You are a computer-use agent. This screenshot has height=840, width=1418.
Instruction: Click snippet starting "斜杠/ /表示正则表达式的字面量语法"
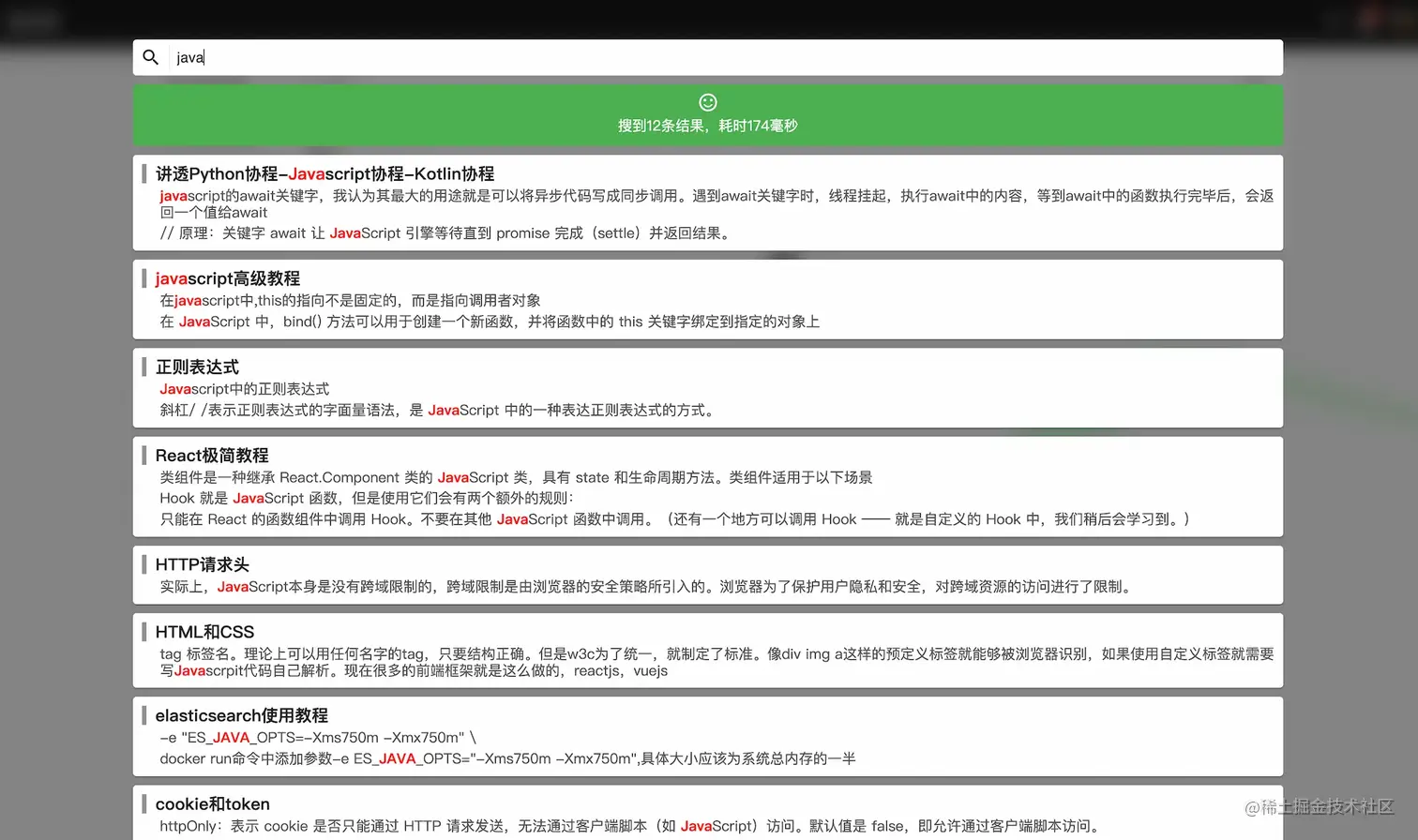439,410
